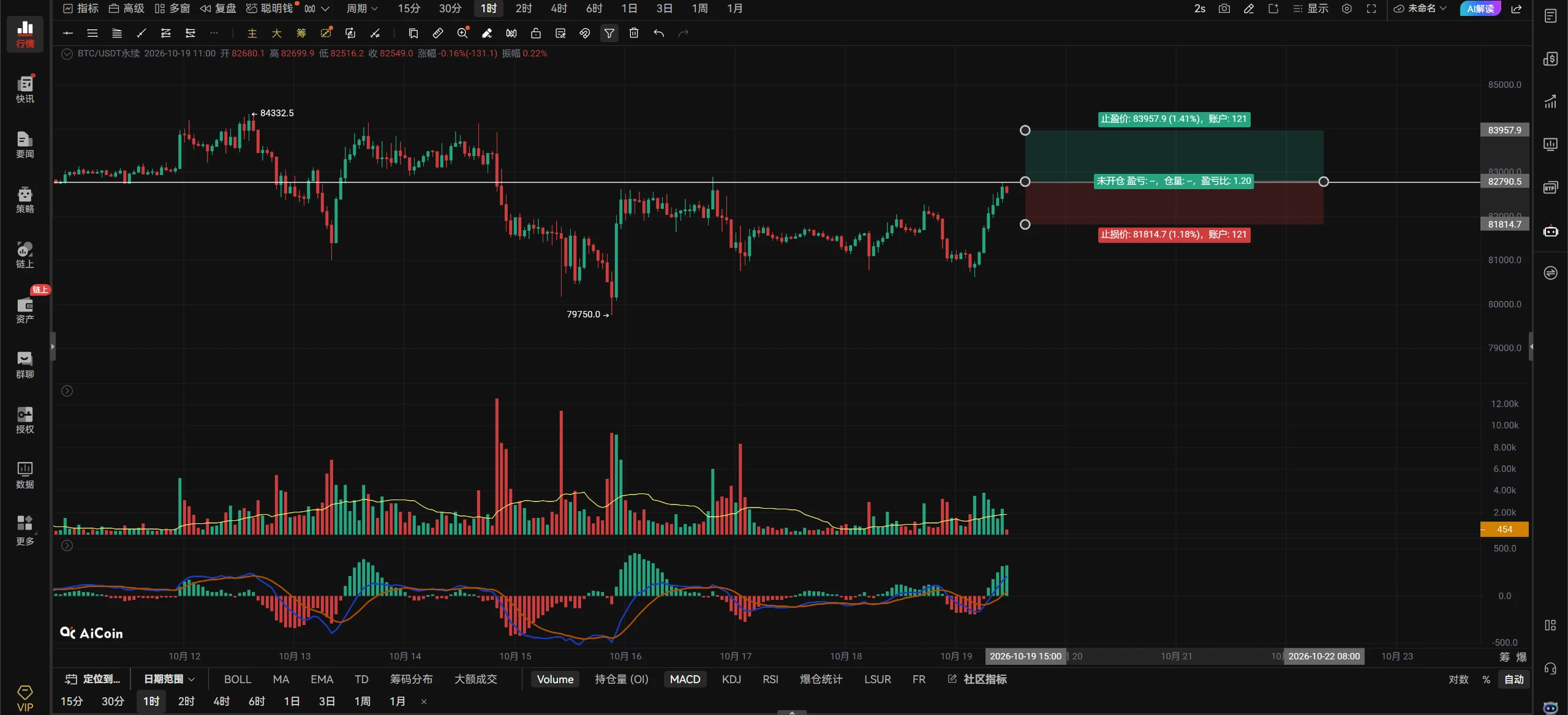Viewport: 1568px width, 715px height.
Task: Click the take-profit handle at 83957.9
Action: point(1025,130)
